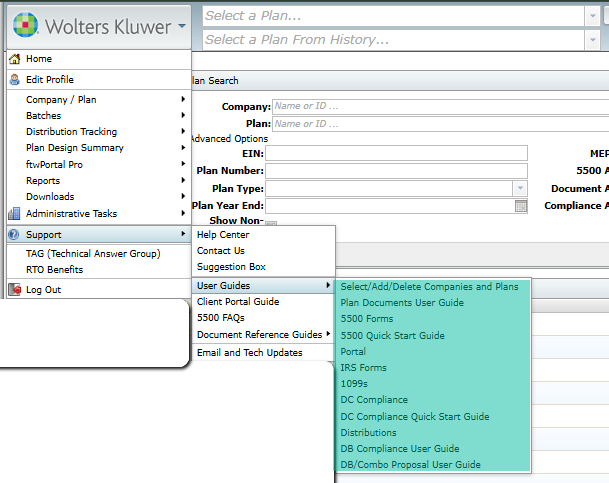Open the Suggestion Box entry
609x483 pixels.
click(264, 267)
